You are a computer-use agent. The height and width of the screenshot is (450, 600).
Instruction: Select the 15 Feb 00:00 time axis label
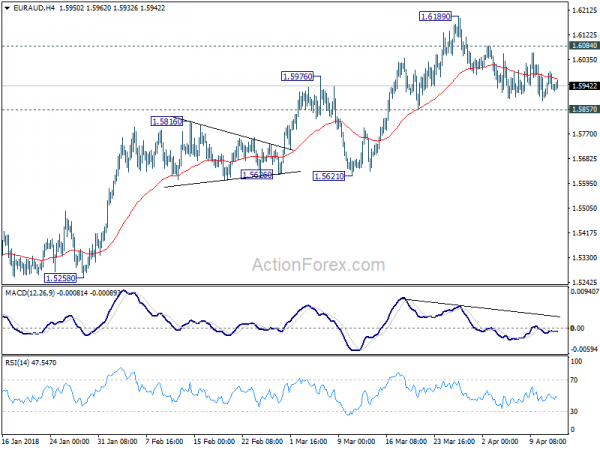[214, 441]
